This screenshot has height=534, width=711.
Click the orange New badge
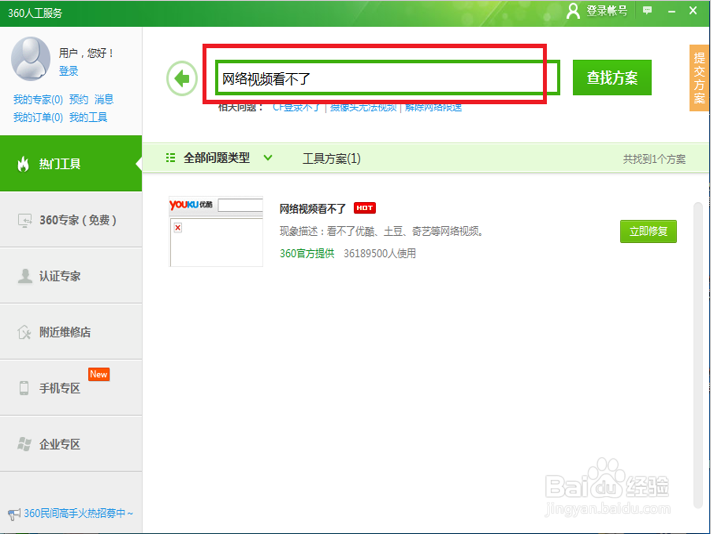tap(99, 374)
